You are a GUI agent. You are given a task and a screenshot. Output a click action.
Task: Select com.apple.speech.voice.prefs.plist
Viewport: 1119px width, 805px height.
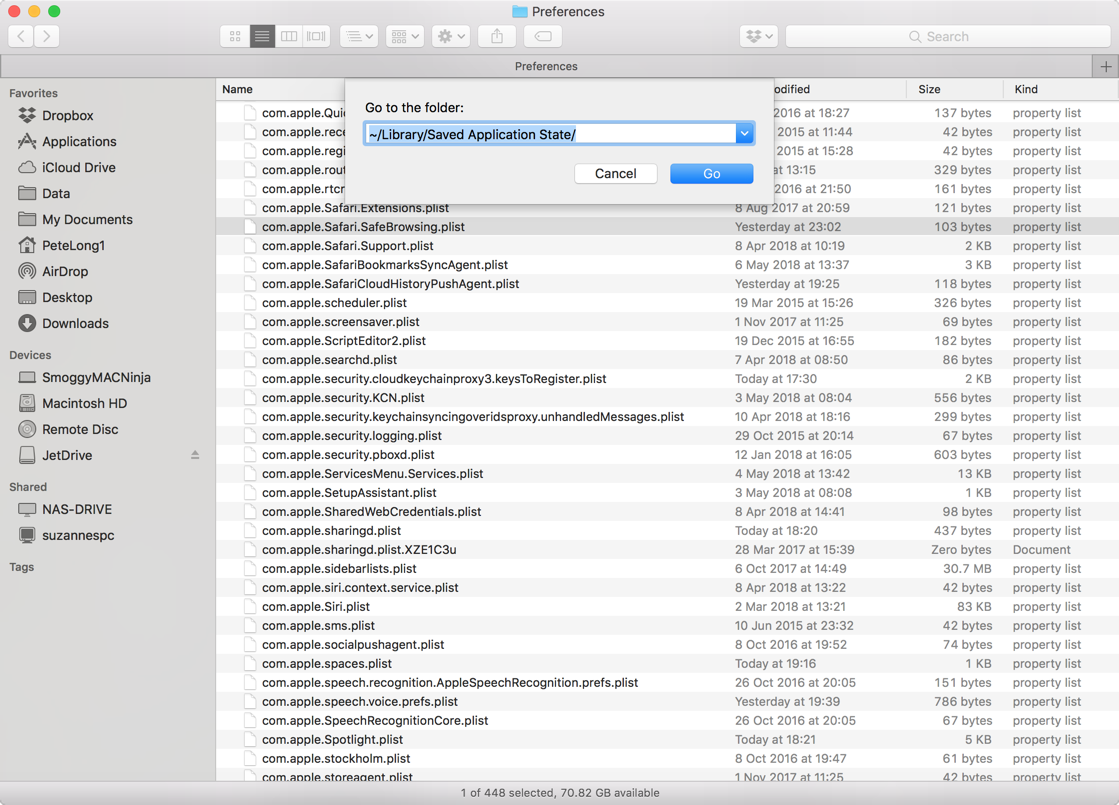coord(667,702)
